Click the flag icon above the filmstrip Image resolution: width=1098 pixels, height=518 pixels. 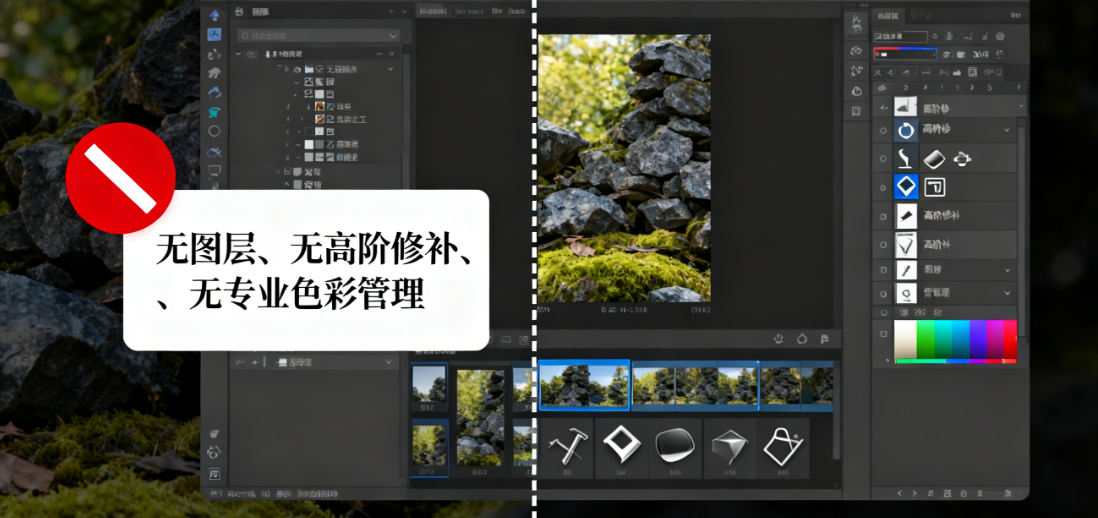tap(825, 339)
